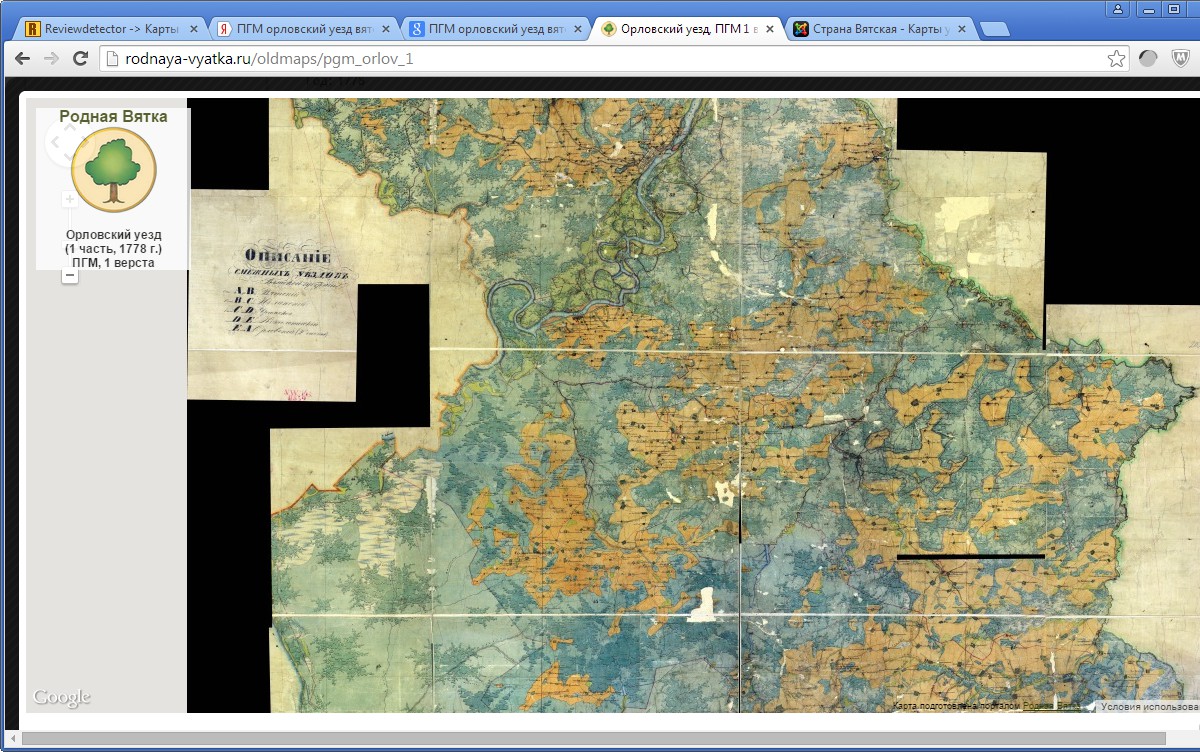Open the Chrome user profile button
Image resolution: width=1200 pixels, height=752 pixels.
coord(1118,9)
